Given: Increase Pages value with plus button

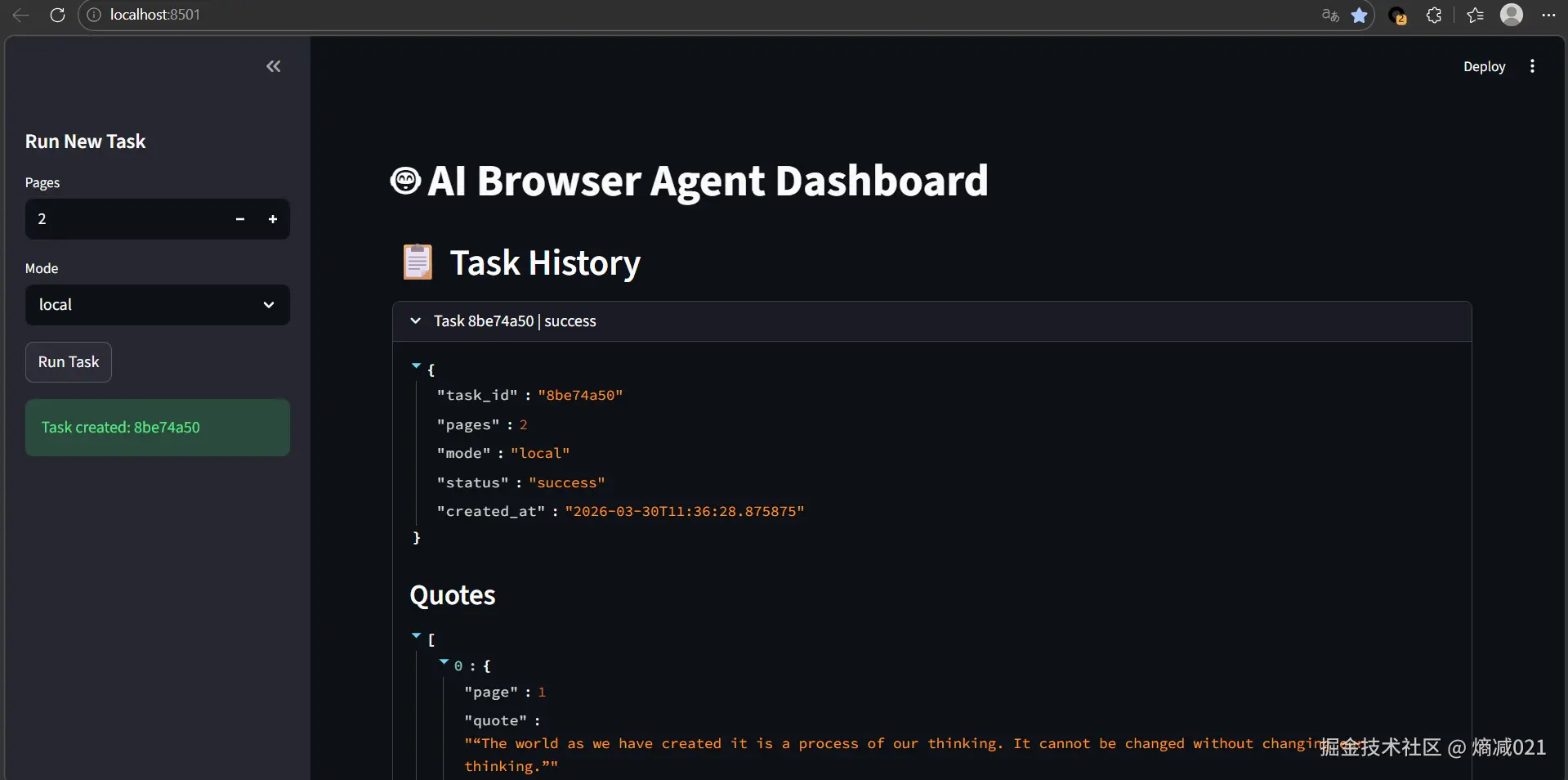Looking at the screenshot, I should pos(273,219).
